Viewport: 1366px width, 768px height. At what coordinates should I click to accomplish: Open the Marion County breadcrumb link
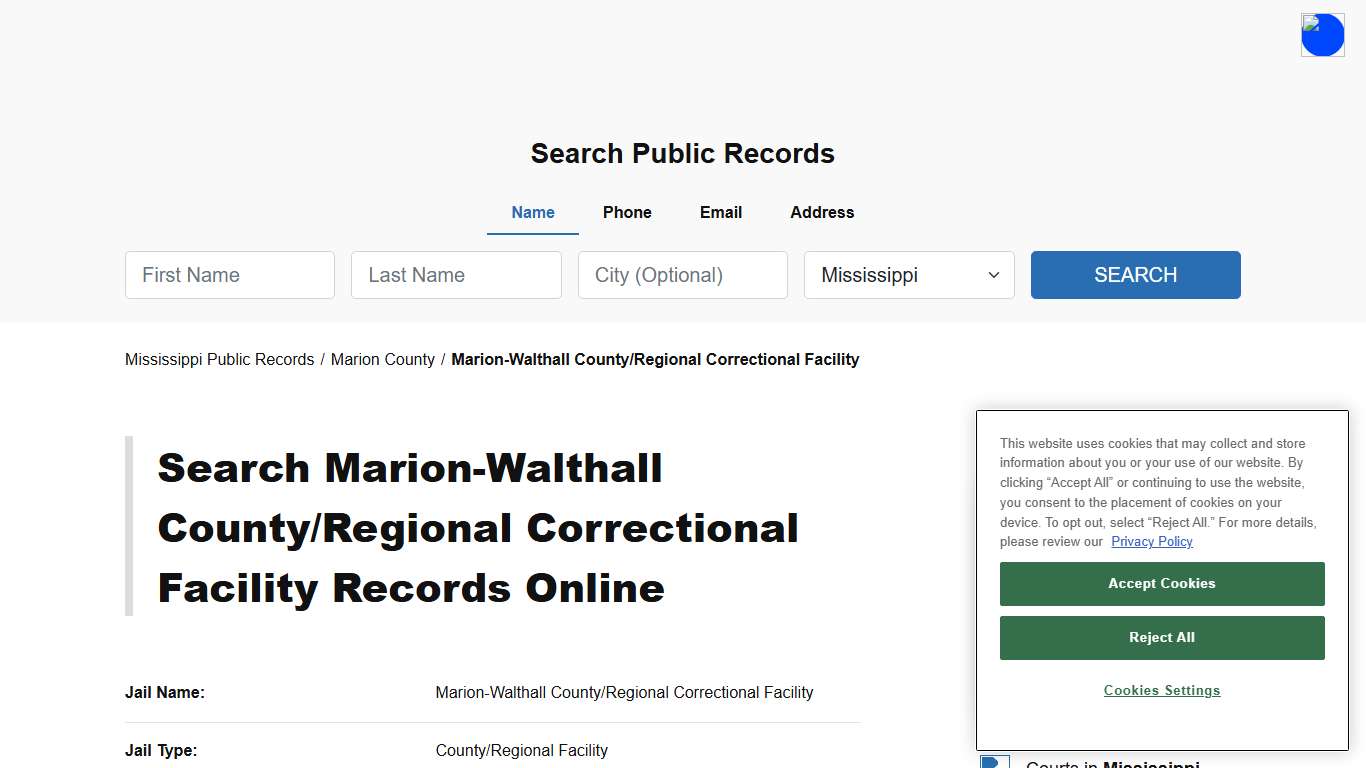pyautogui.click(x=382, y=359)
